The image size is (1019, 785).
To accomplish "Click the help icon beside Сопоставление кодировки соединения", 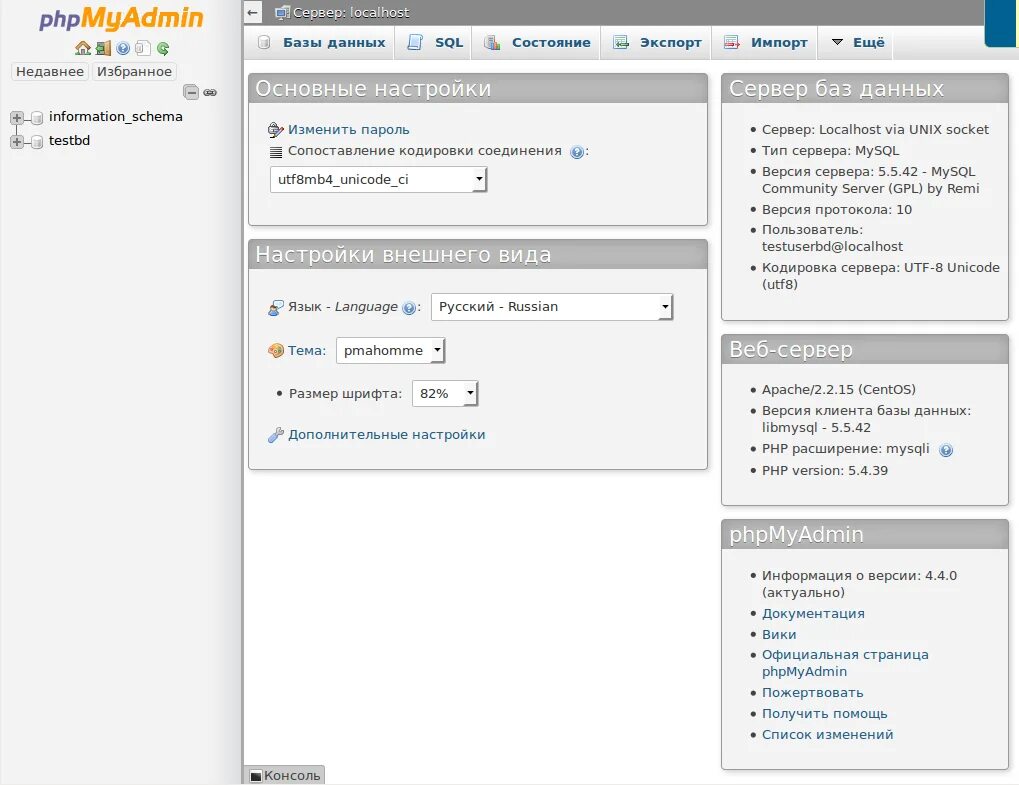I will pyautogui.click(x=576, y=152).
